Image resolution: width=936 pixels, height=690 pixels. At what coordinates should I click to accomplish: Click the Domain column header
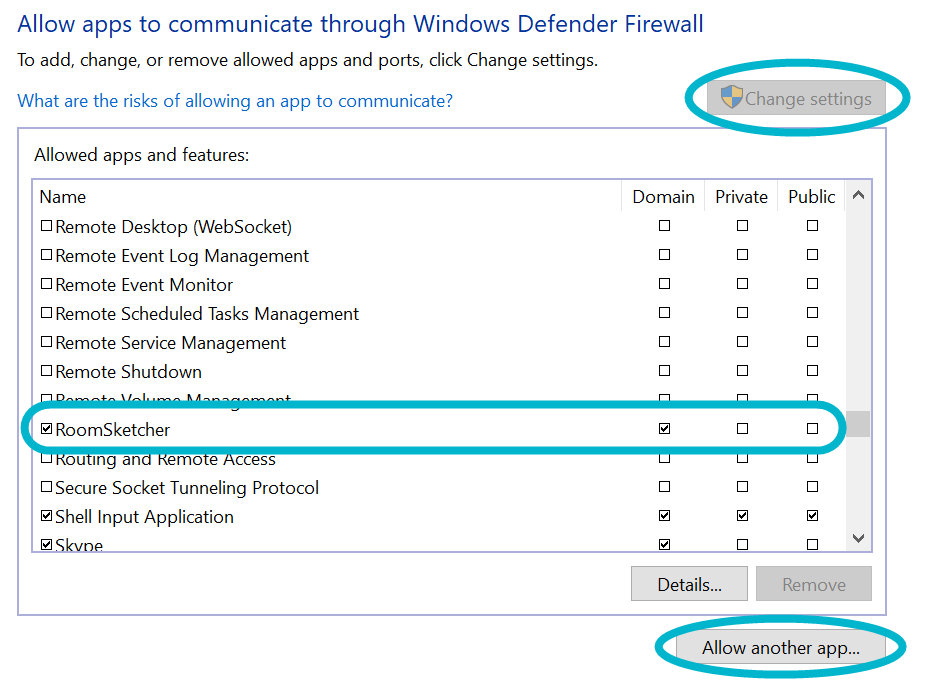coord(663,197)
